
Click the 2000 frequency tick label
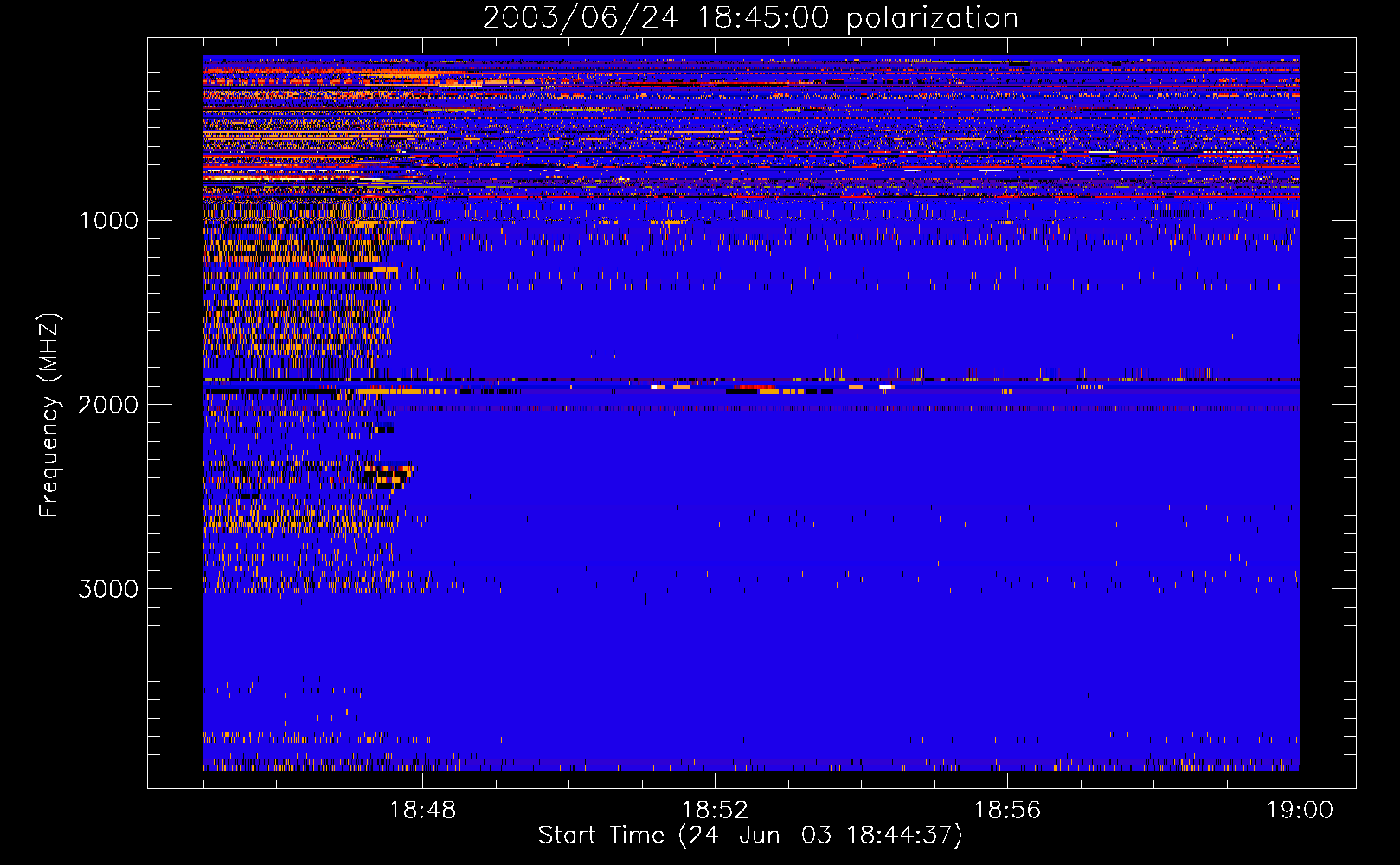[108, 405]
